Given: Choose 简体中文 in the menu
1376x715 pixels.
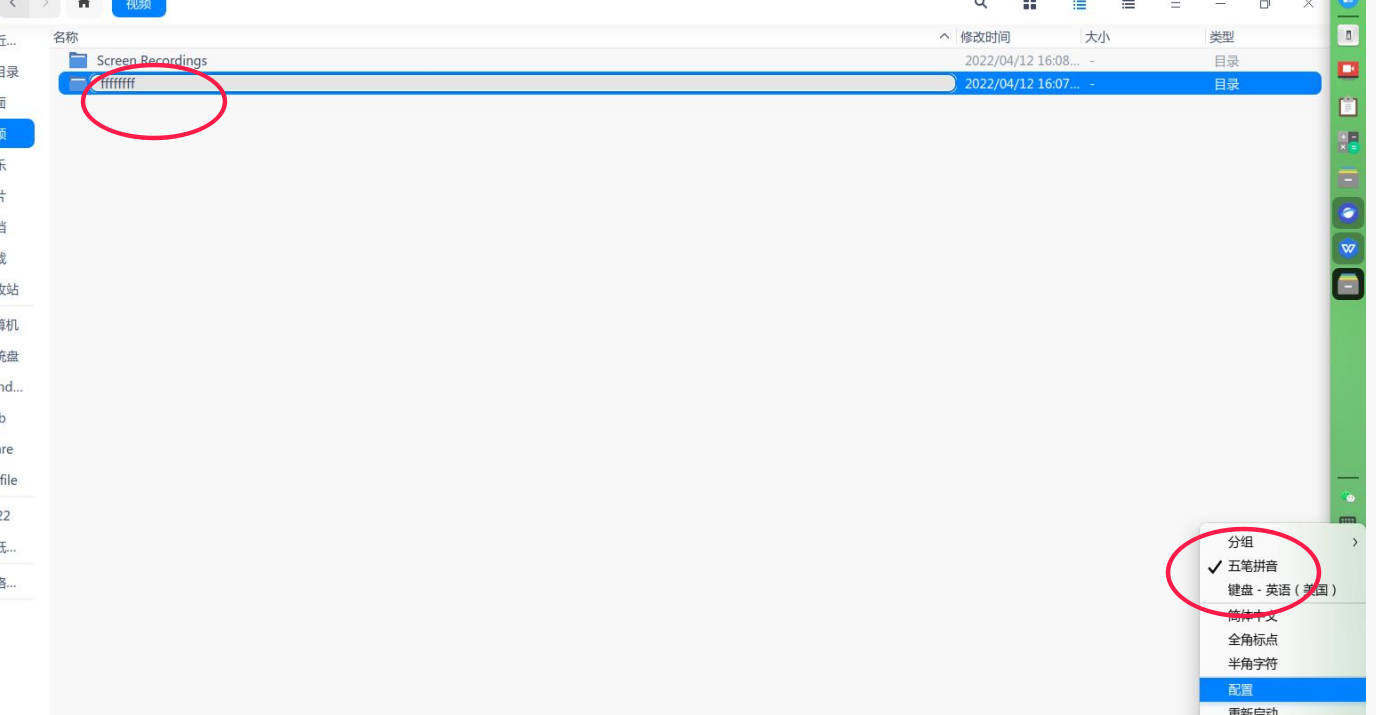Looking at the screenshot, I should (1283, 616).
